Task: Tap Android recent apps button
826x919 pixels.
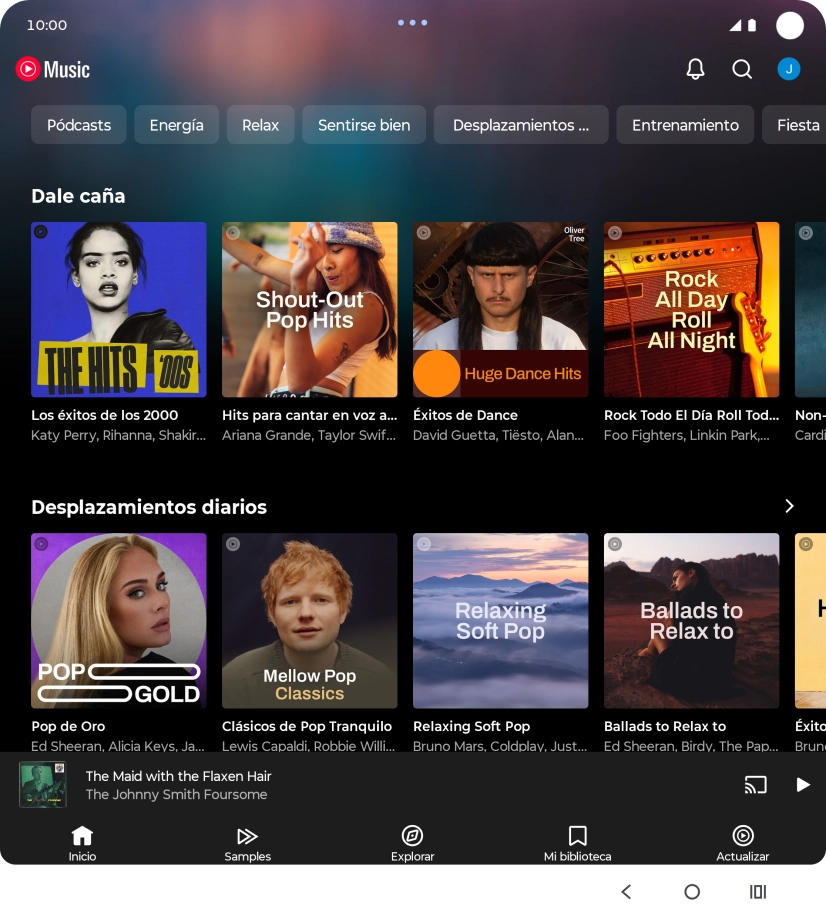Action: [758, 892]
